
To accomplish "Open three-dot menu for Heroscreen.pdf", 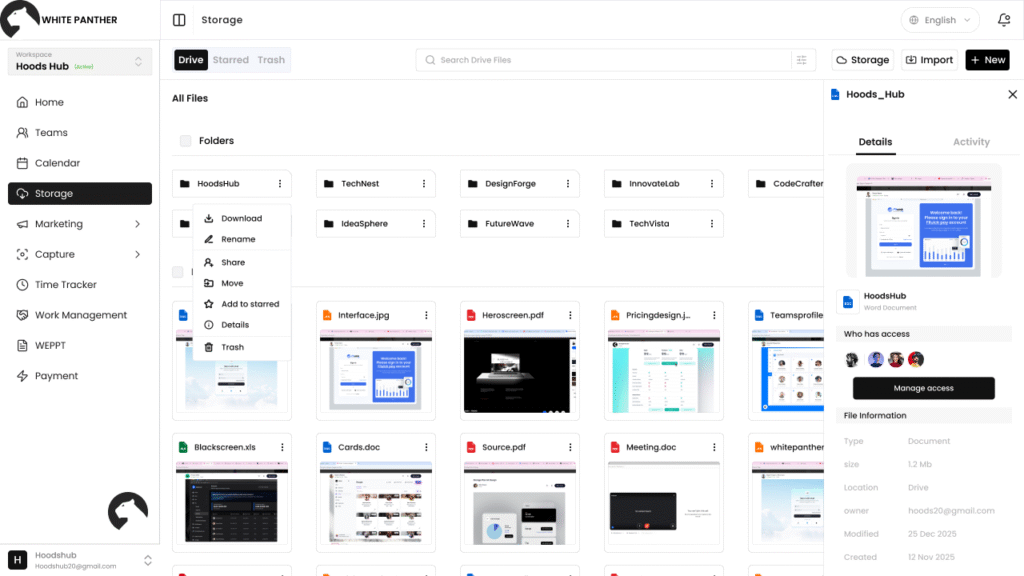I will pyautogui.click(x=570, y=315).
